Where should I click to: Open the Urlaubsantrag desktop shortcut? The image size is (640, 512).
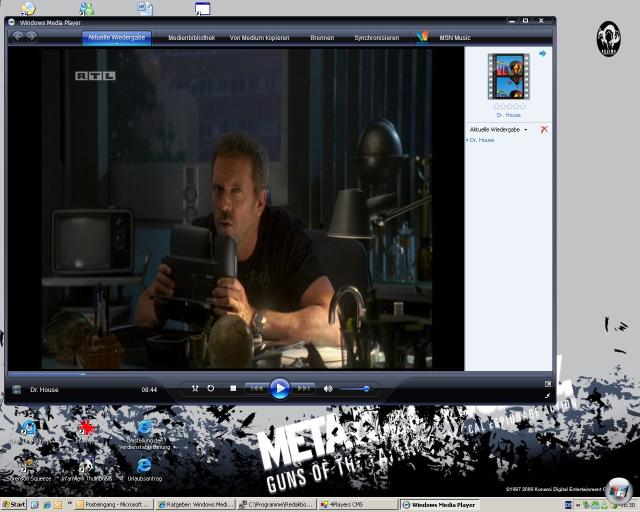144,470
